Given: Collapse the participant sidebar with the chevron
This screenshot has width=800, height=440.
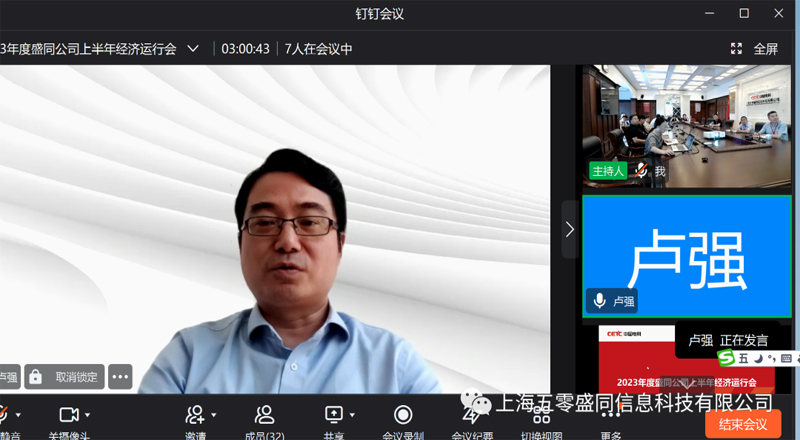Looking at the screenshot, I should click(570, 229).
